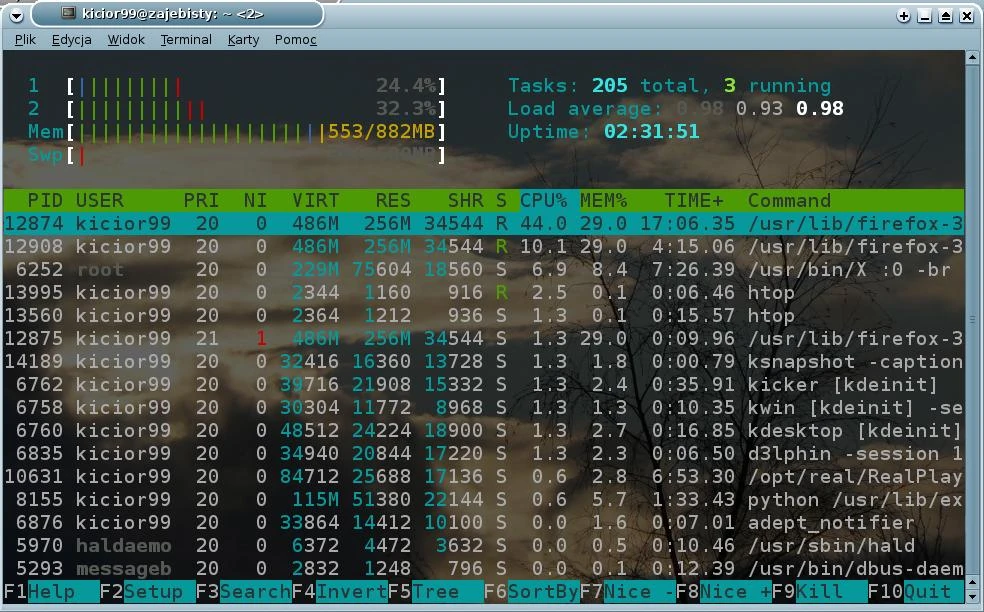Click the Swp usage meter bar

256,155
